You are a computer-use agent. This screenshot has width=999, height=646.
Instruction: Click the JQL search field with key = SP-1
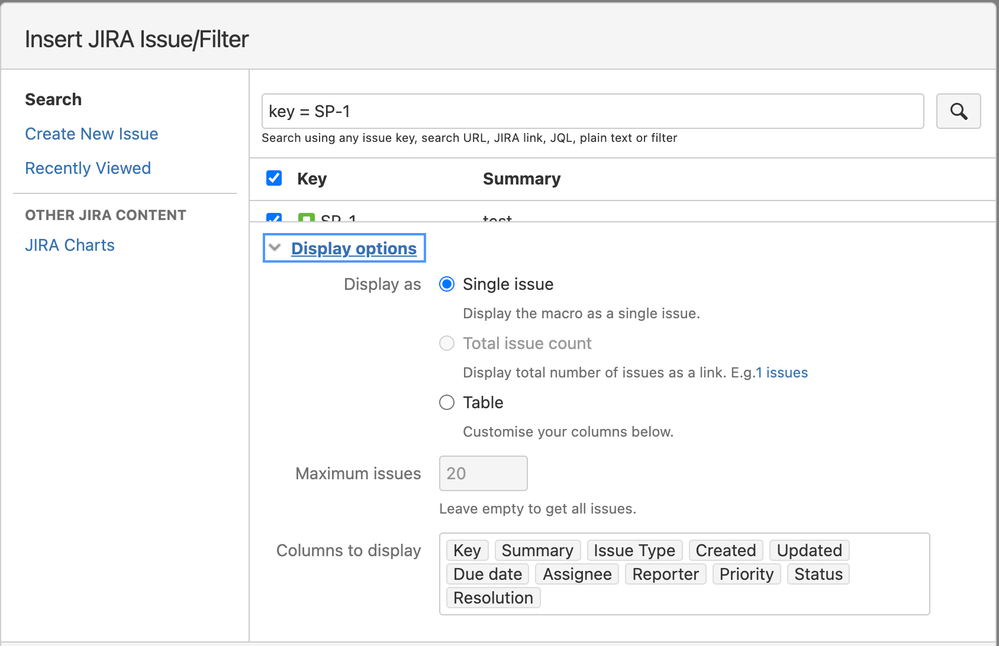pyautogui.click(x=593, y=111)
